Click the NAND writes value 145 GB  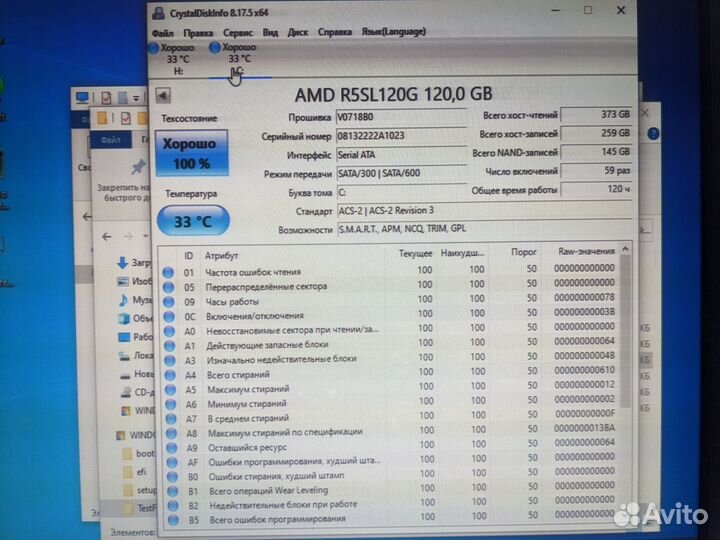pos(596,152)
